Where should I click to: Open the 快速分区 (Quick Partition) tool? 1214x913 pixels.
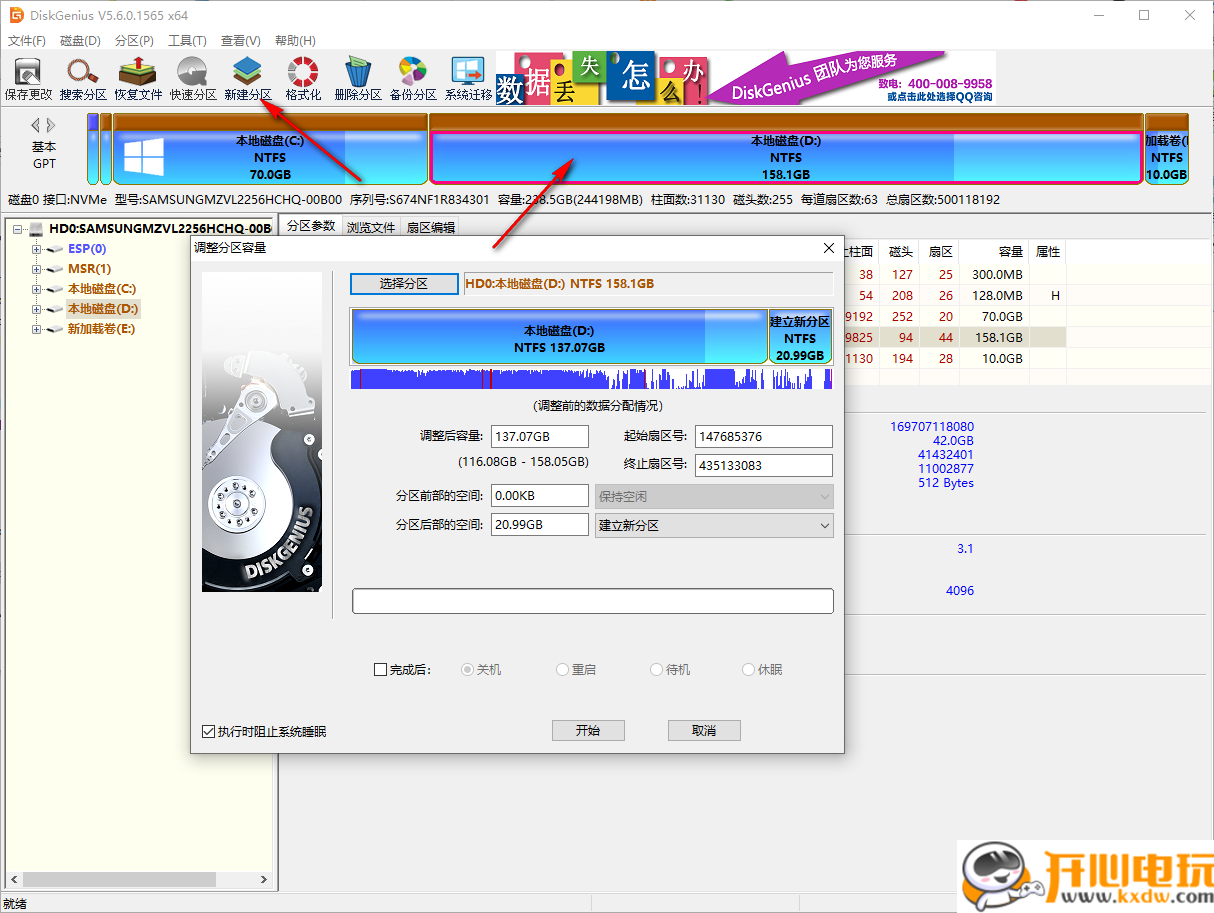pyautogui.click(x=191, y=77)
